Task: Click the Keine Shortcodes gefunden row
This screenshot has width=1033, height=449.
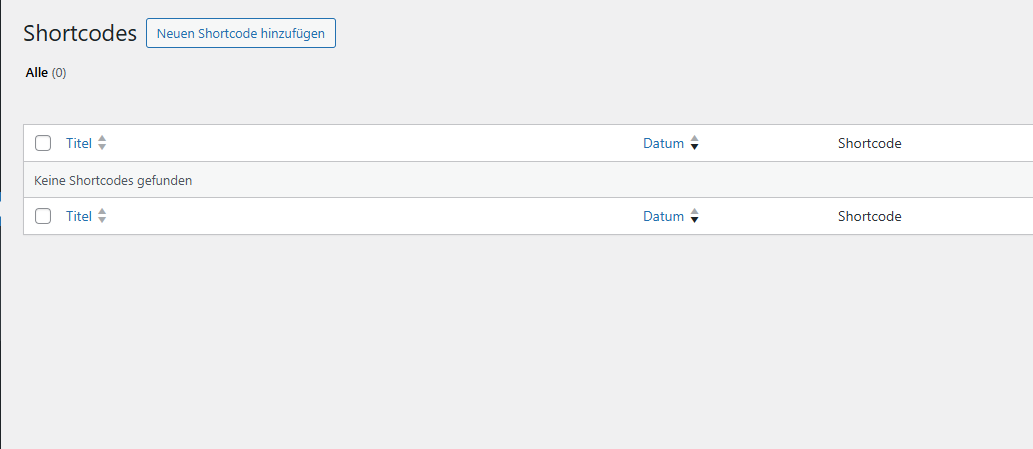Action: tap(113, 181)
